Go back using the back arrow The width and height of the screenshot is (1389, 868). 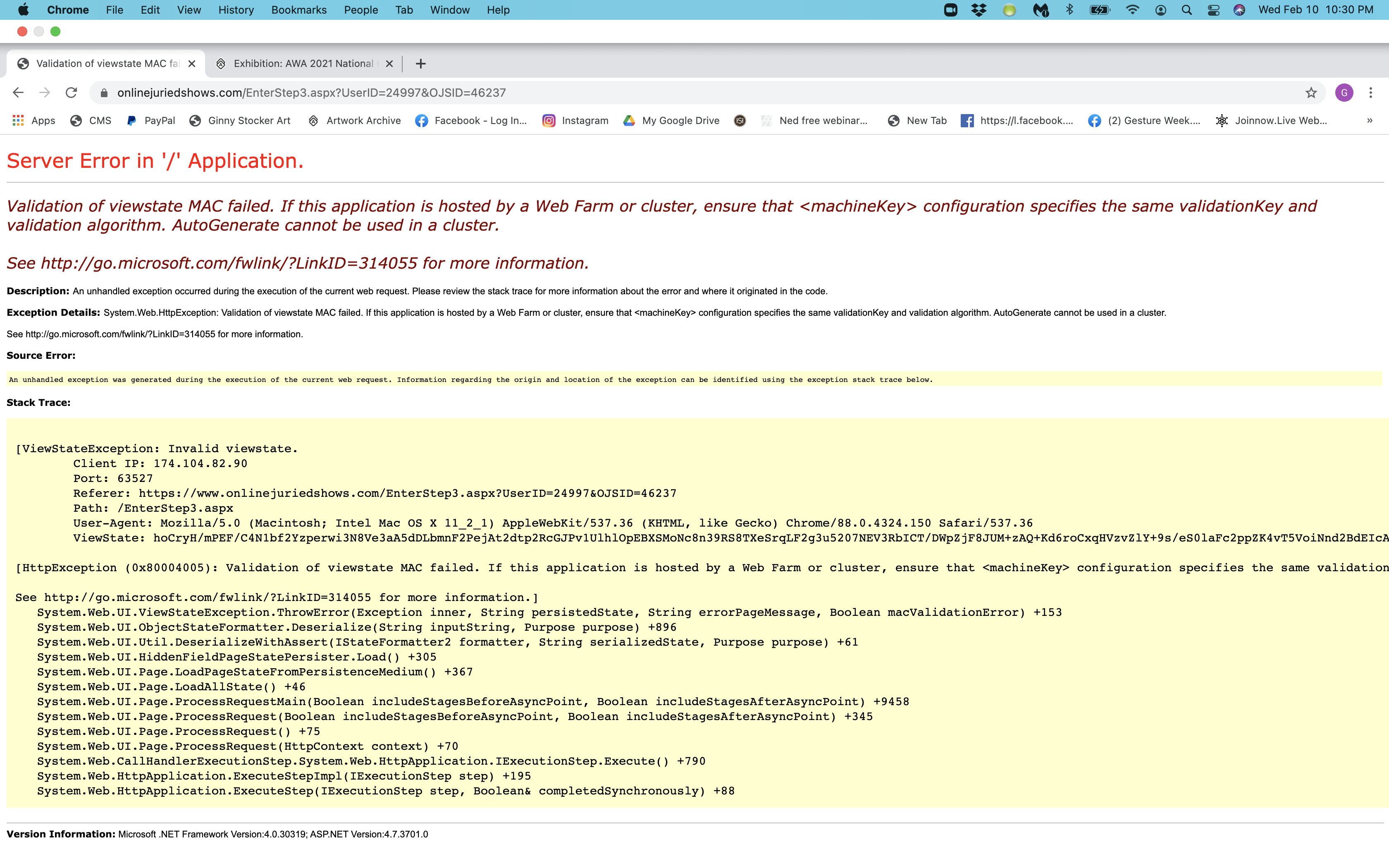18,93
